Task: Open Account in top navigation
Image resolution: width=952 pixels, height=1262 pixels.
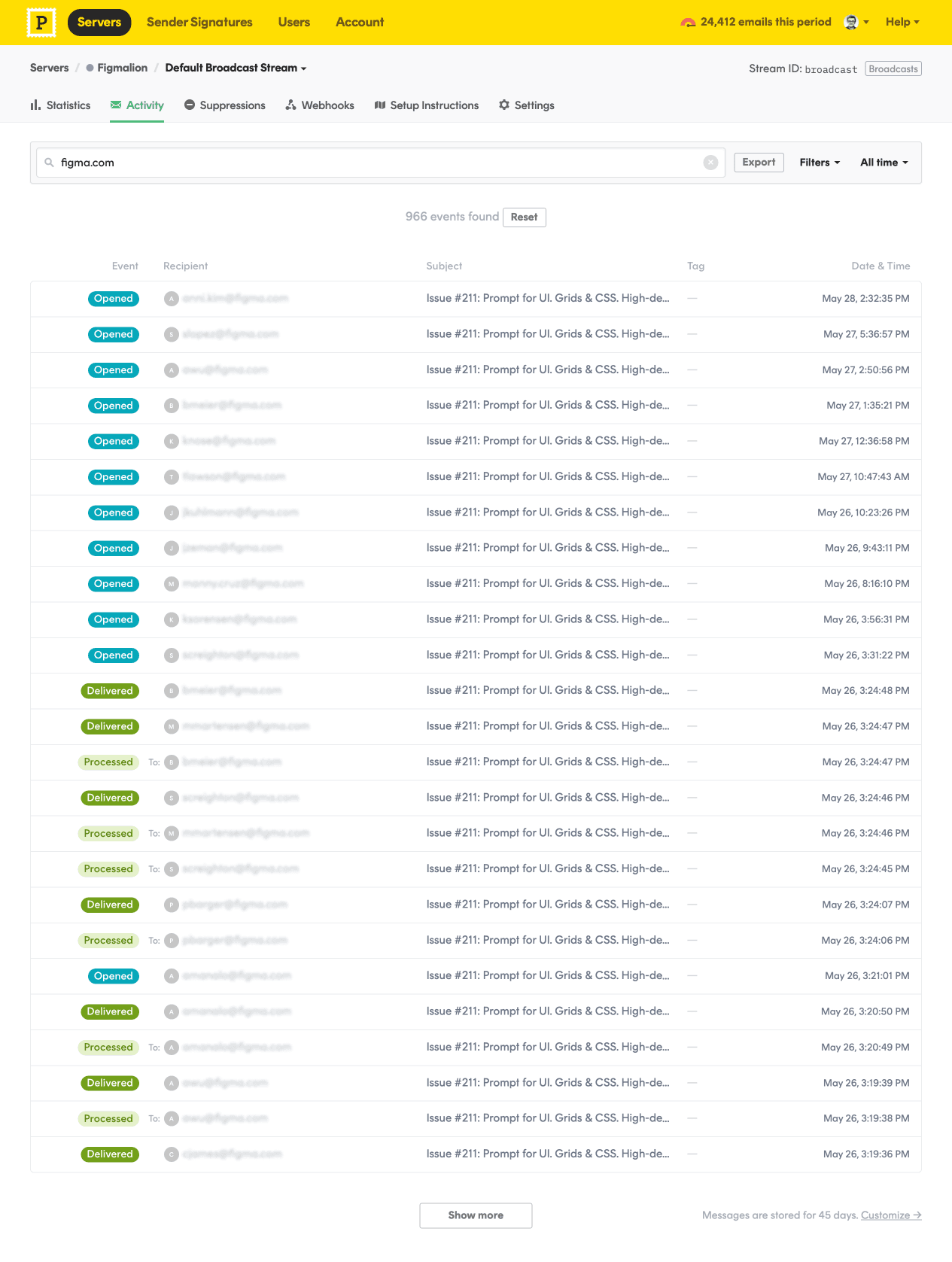Action: (360, 22)
